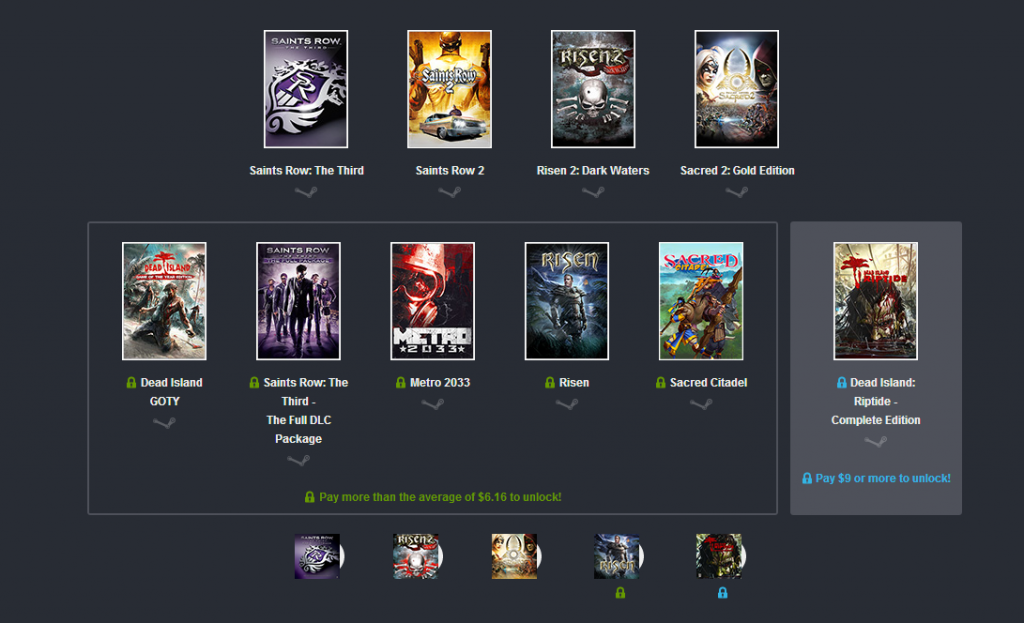Screen dimensions: 1024x623
Task: Click the Steam icon beneath Metro 2033
Action: (x=432, y=404)
